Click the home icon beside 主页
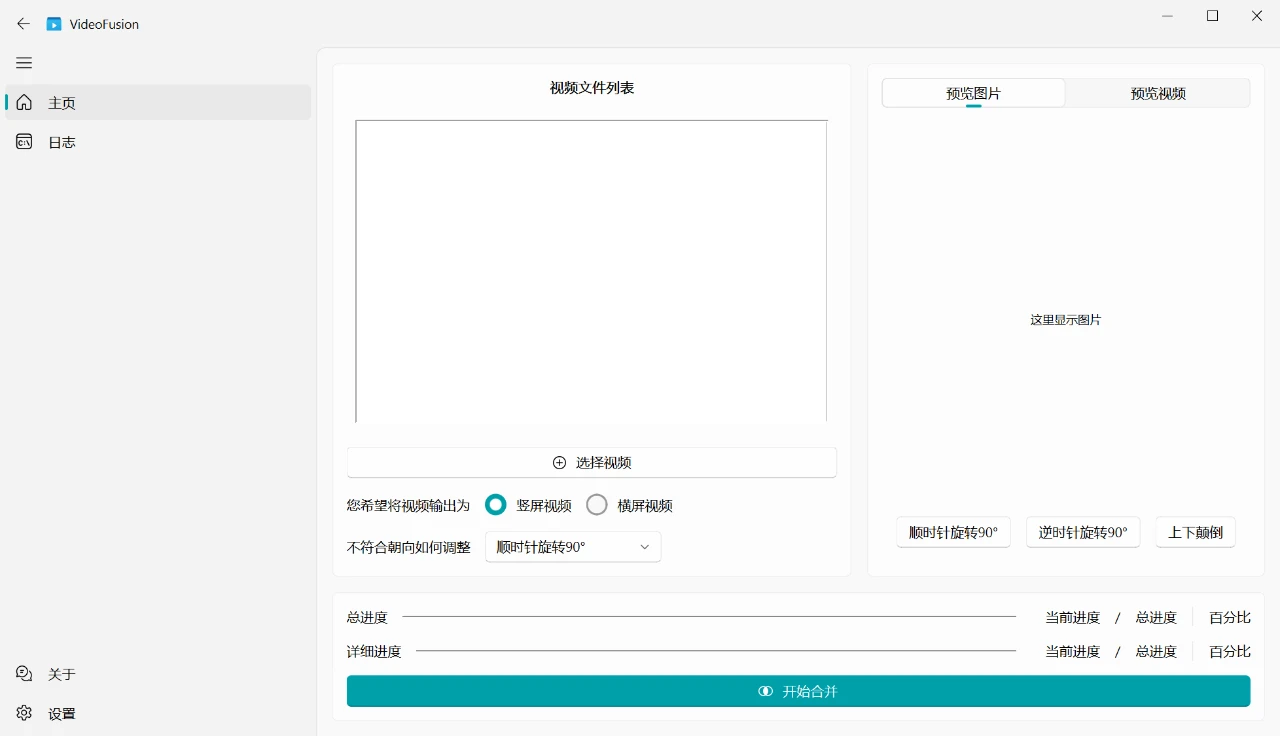Screen dimensions: 1280x736 (x=24, y=102)
